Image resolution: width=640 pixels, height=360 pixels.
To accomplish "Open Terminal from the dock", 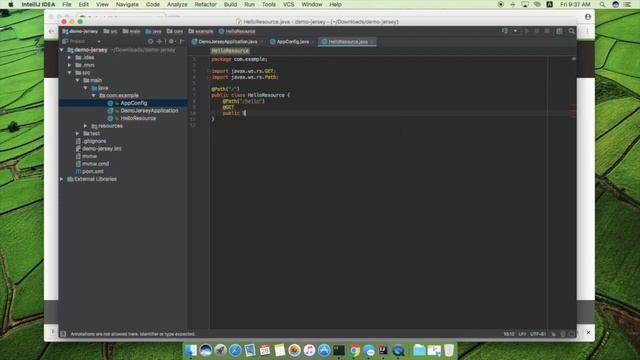I will pyautogui.click(x=339, y=350).
